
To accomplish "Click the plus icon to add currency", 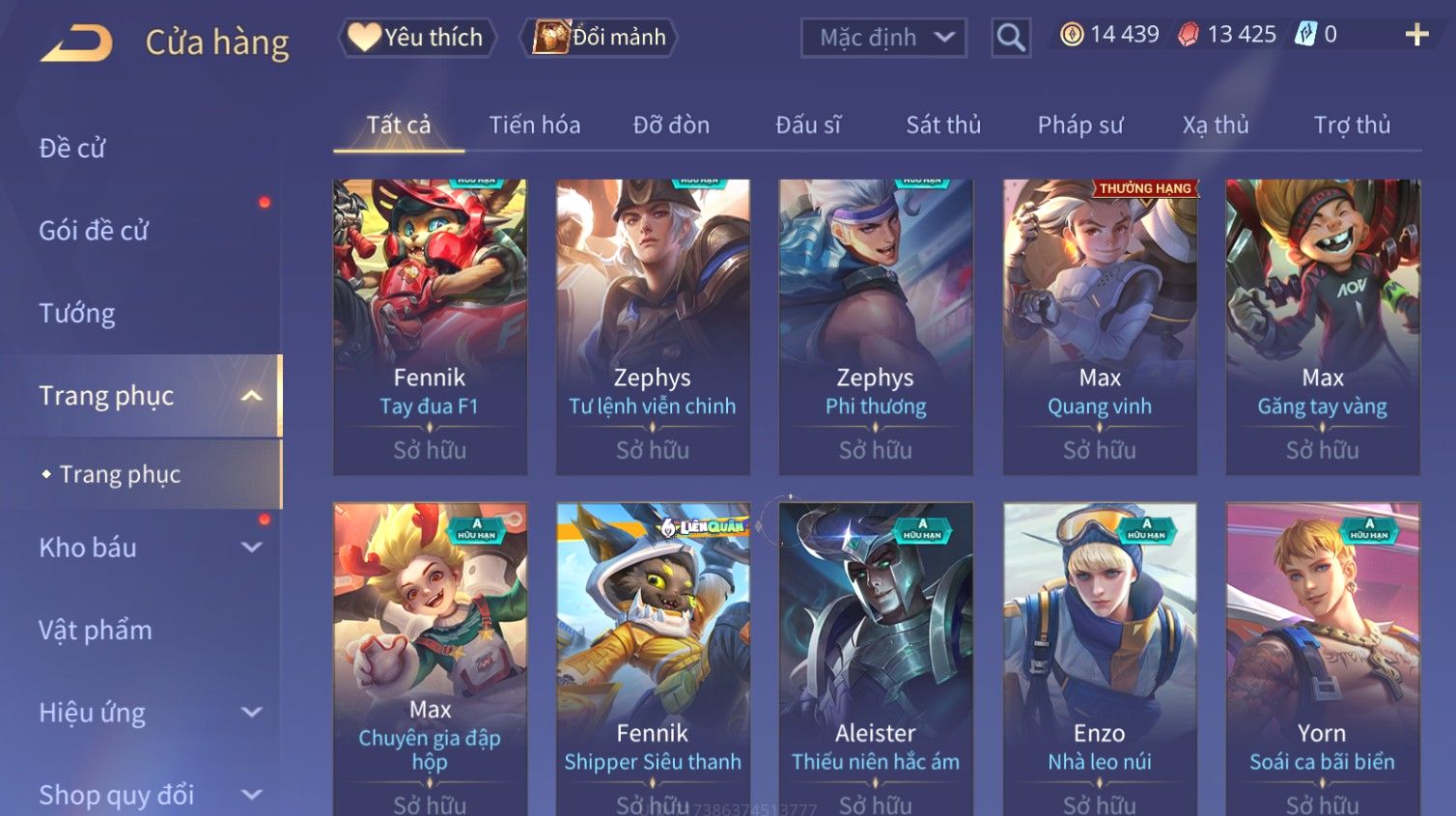I will [x=1416, y=35].
